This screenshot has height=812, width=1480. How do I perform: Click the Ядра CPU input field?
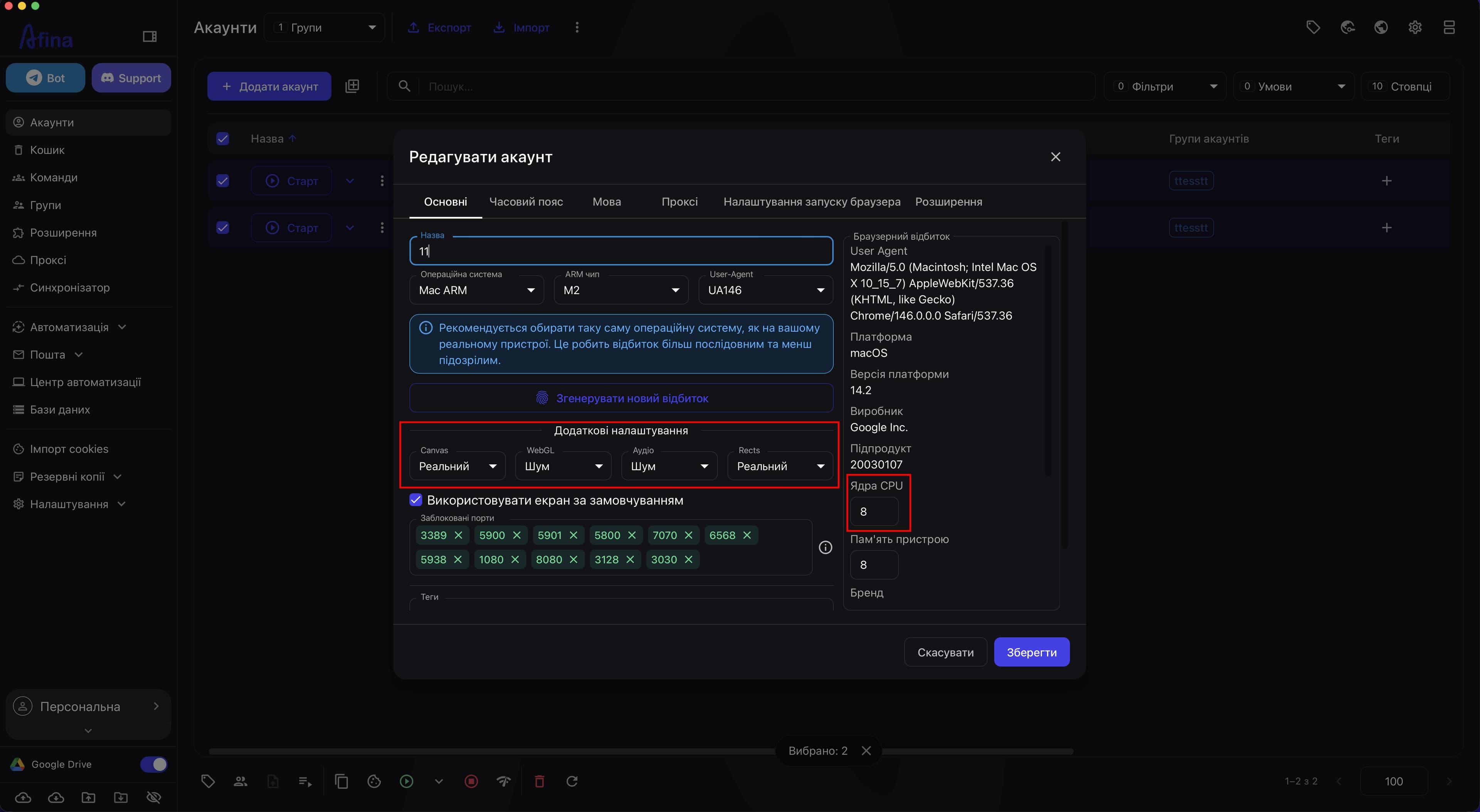[874, 511]
